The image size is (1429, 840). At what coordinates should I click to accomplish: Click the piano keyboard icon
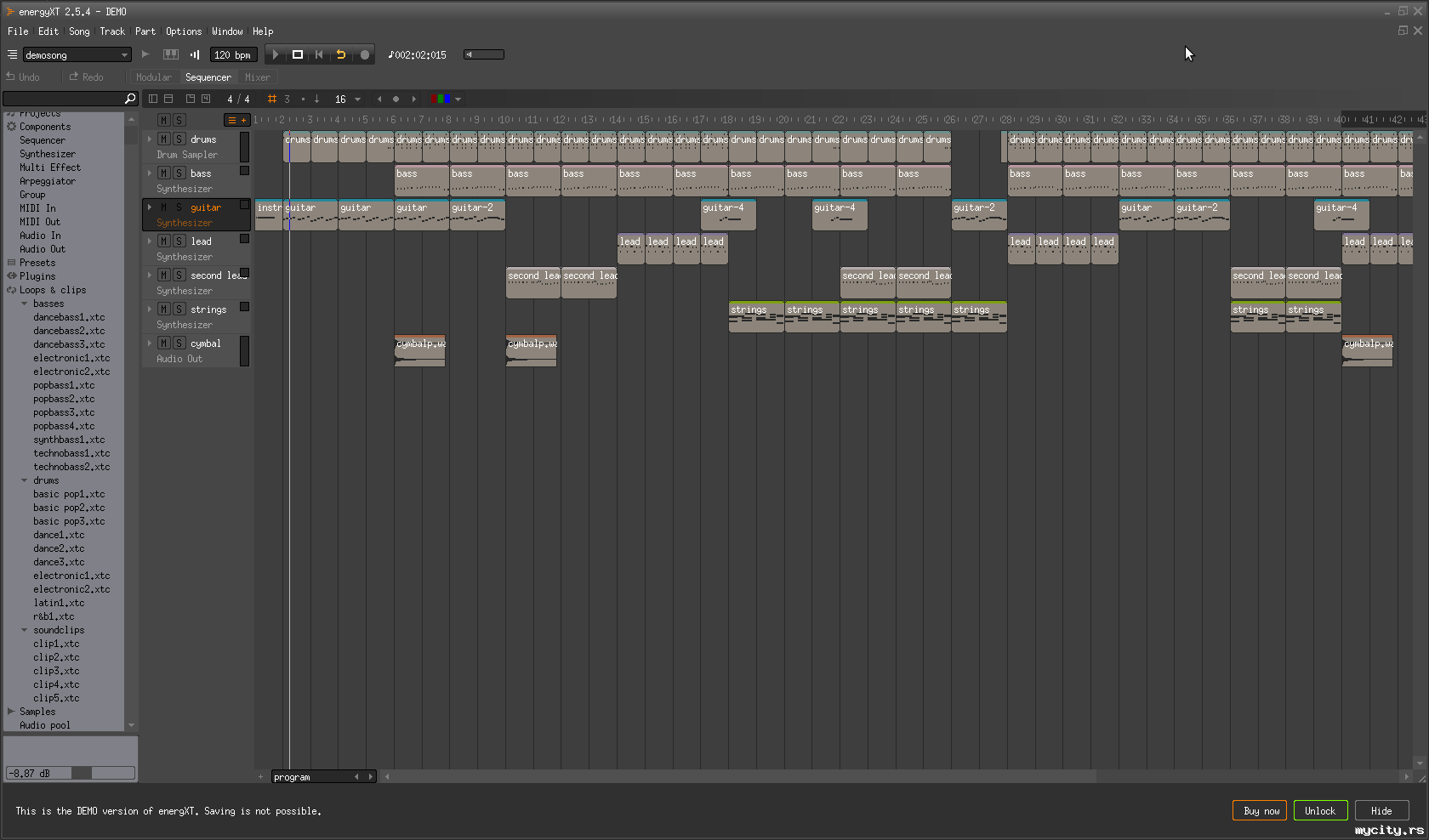(x=171, y=54)
